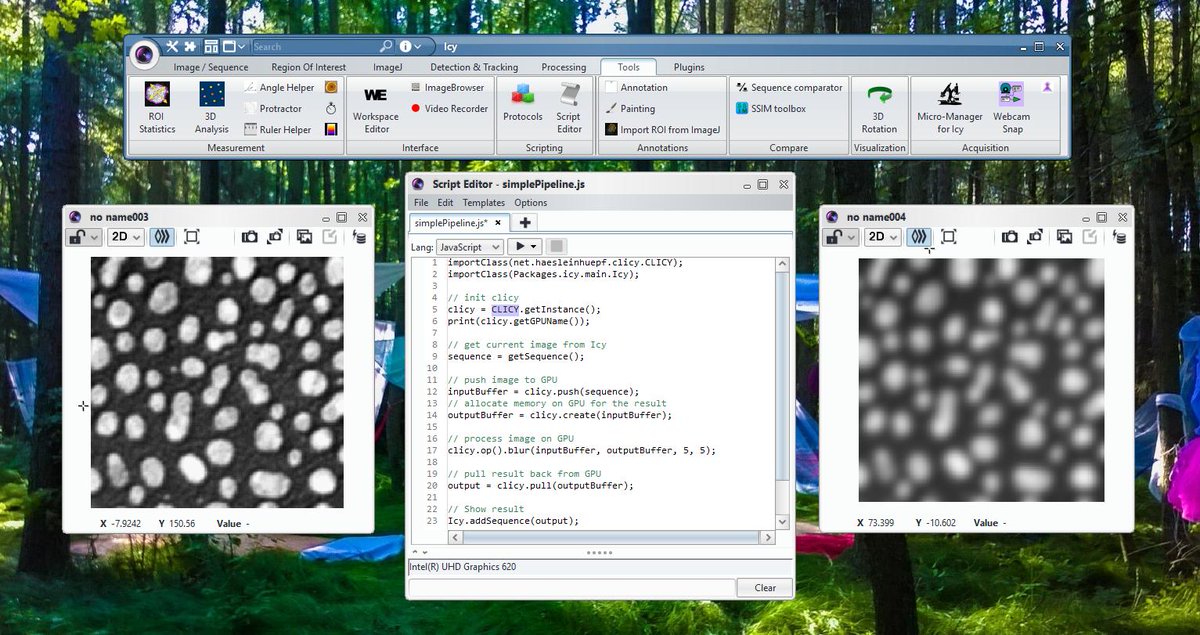The image size is (1200, 635).
Task: Open the preferences wrench icon
Action: (x=172, y=46)
